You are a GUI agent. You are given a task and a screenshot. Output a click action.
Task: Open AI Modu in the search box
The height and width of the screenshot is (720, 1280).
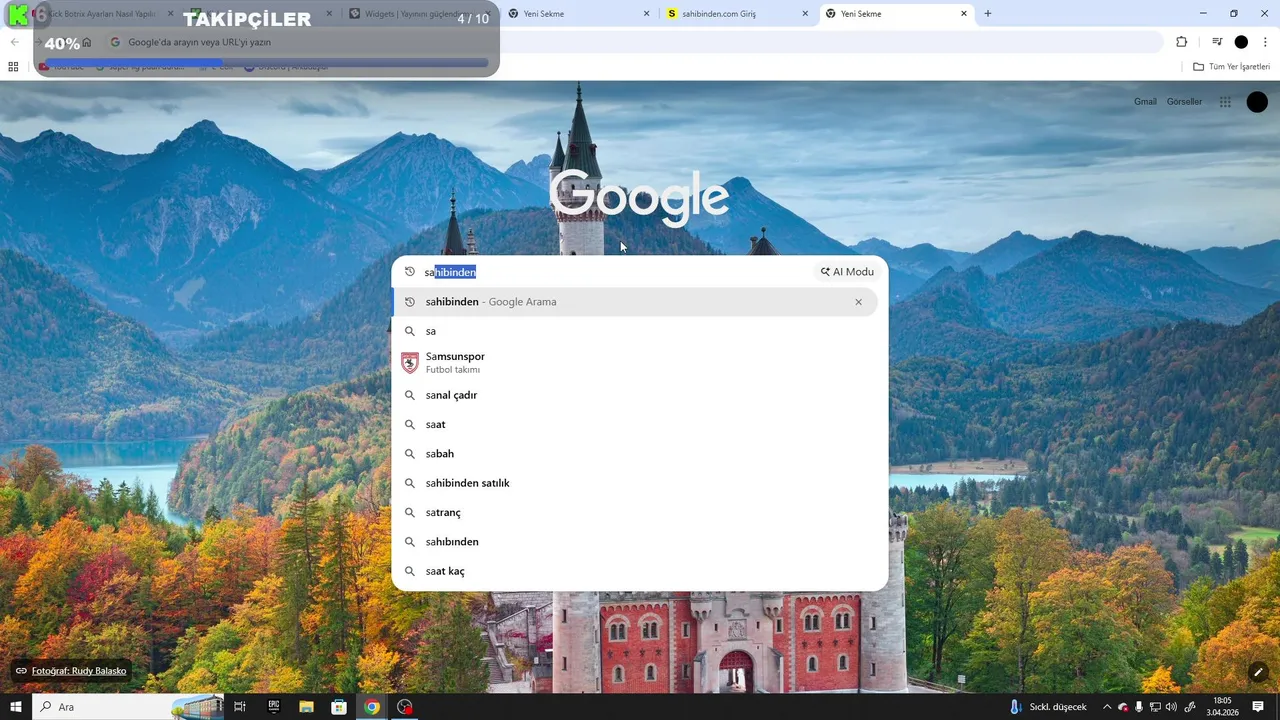coord(847,272)
